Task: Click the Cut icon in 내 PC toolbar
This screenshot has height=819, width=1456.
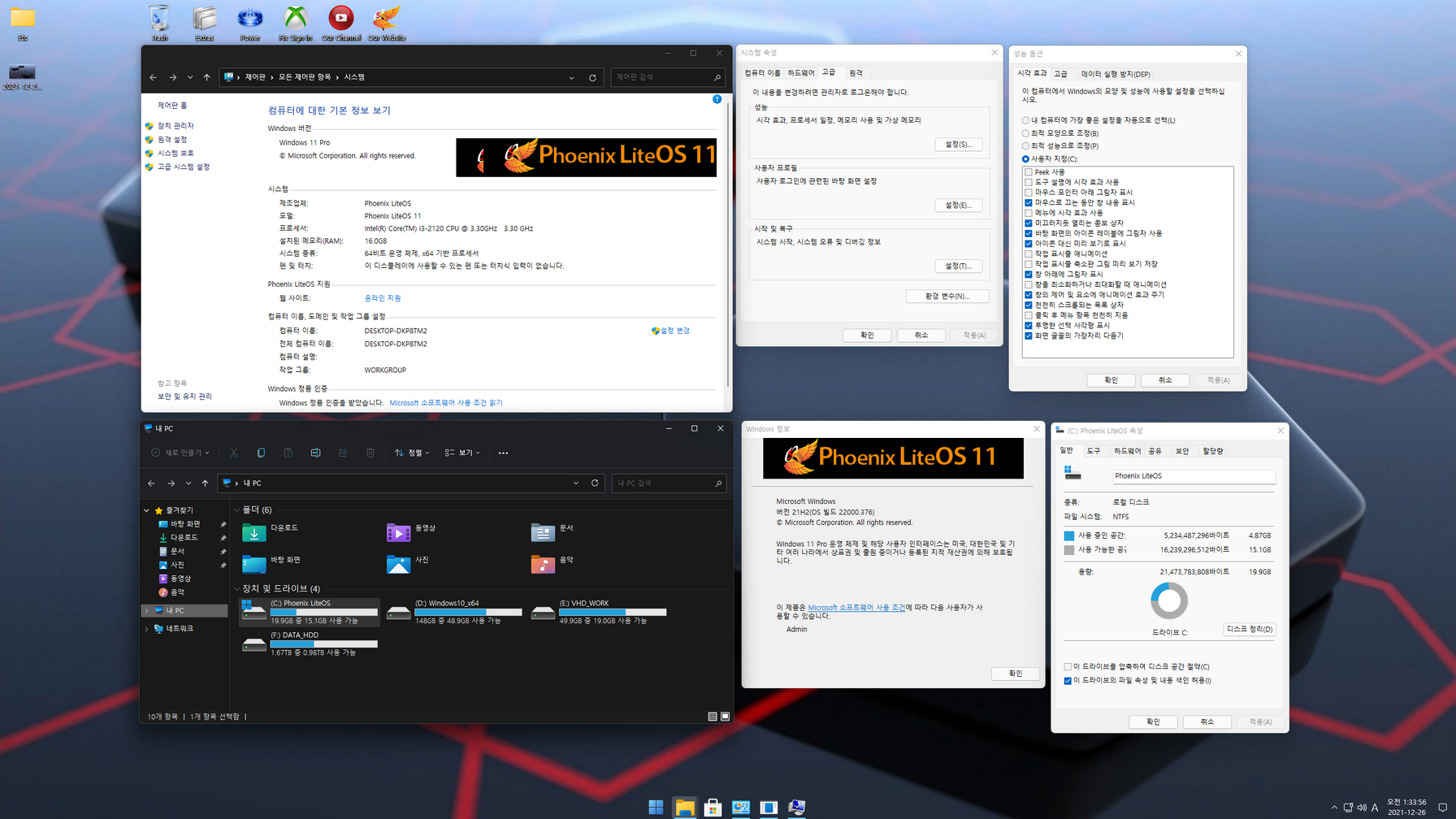Action: [x=233, y=453]
